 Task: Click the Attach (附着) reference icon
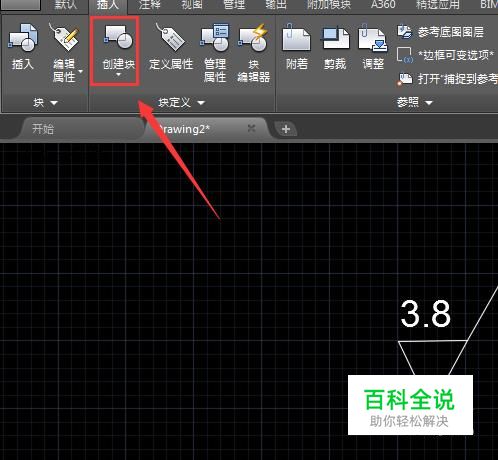296,46
